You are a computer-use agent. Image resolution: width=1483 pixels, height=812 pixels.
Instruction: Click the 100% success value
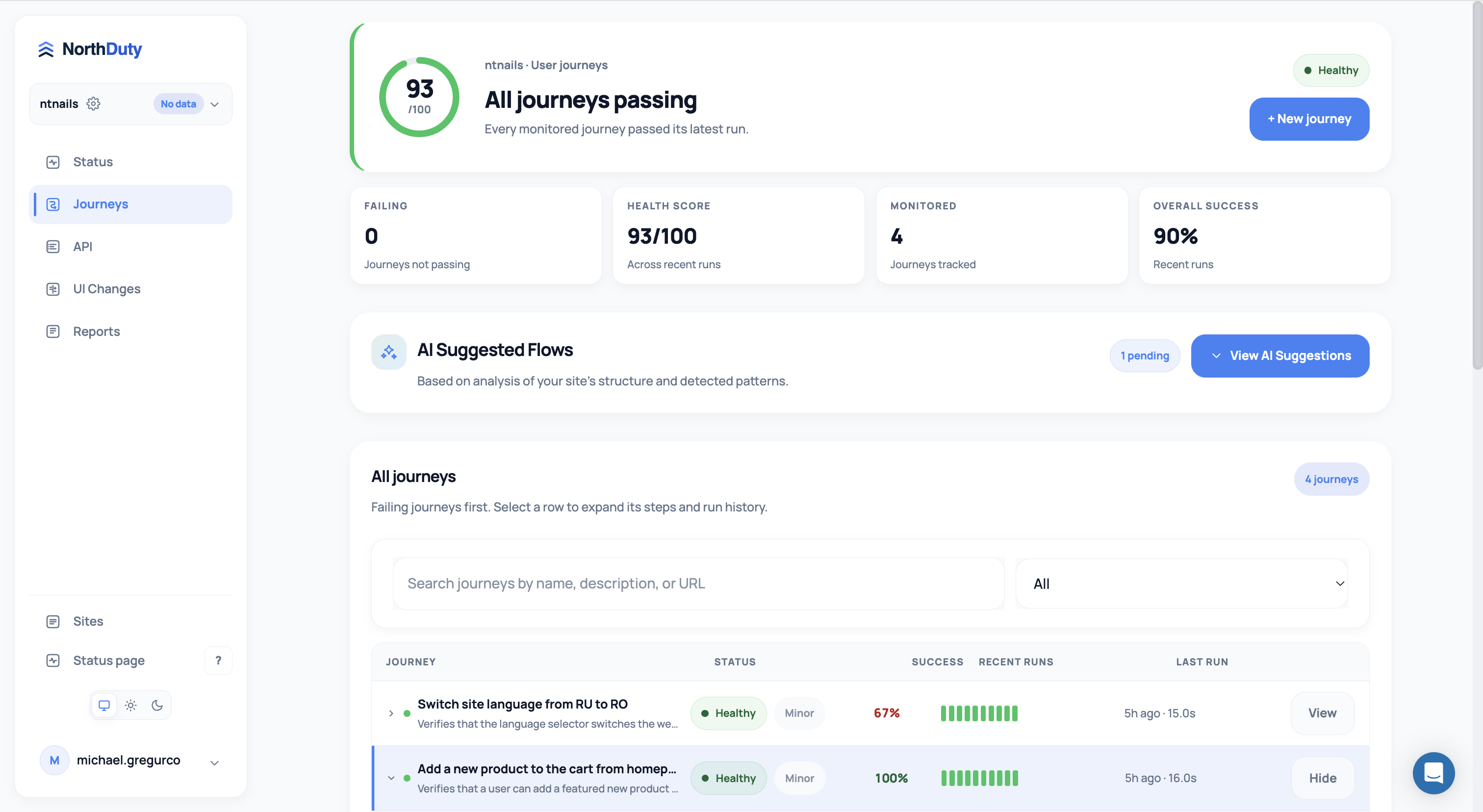(891, 779)
